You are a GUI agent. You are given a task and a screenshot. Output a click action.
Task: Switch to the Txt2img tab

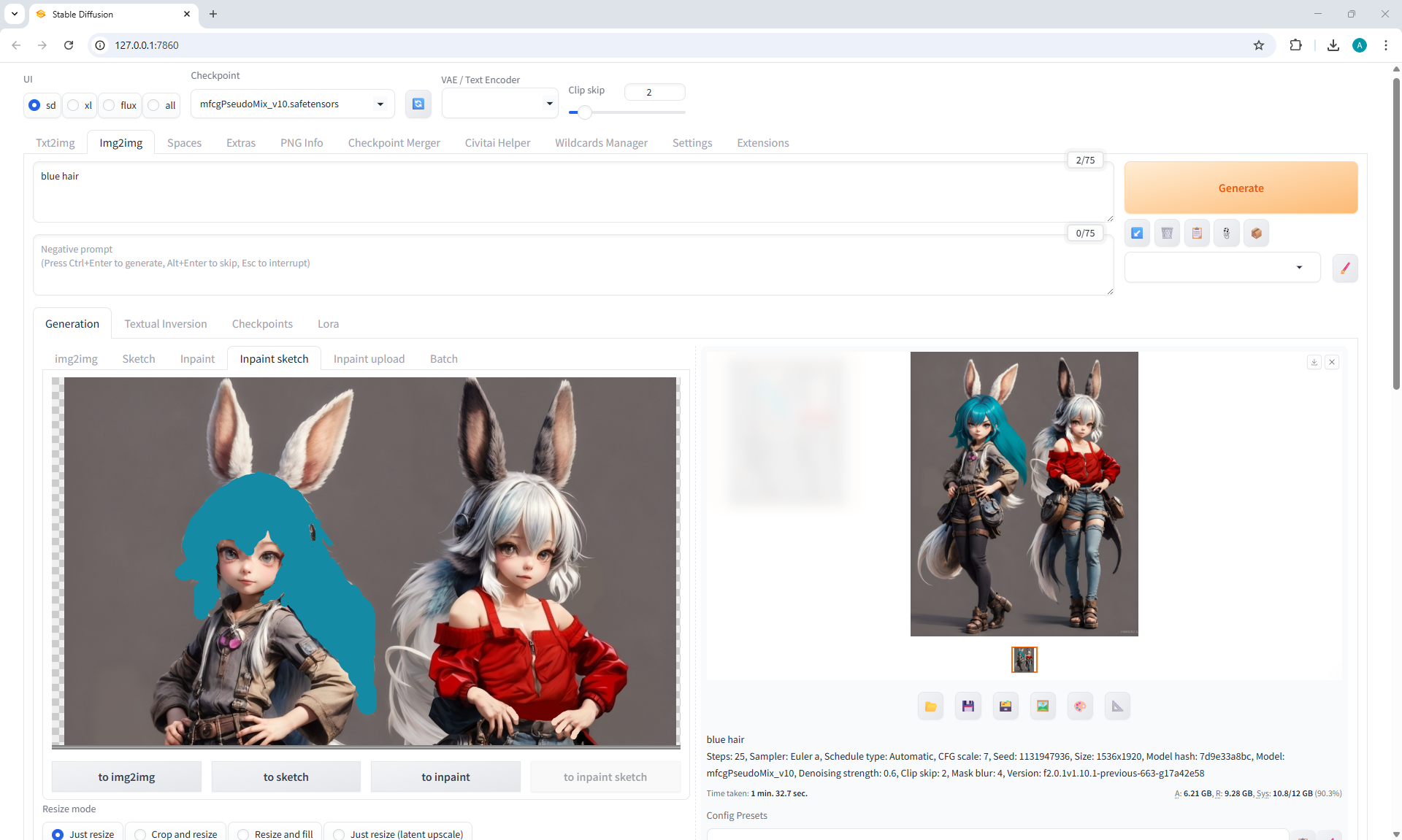55,143
